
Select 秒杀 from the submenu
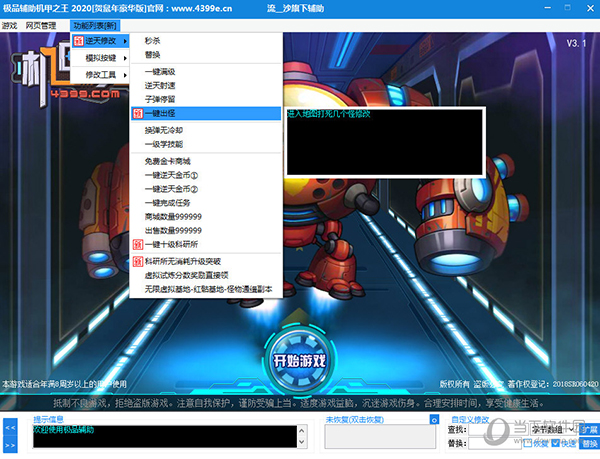152,41
